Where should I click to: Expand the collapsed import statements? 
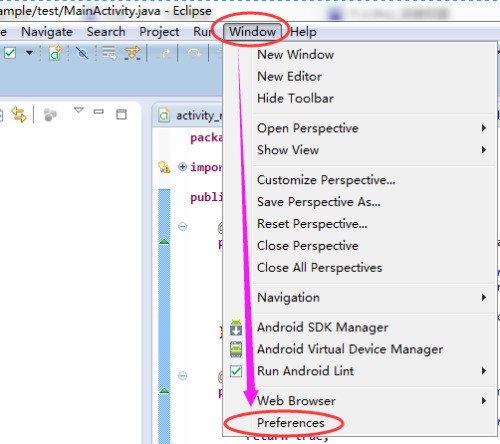[x=182, y=166]
